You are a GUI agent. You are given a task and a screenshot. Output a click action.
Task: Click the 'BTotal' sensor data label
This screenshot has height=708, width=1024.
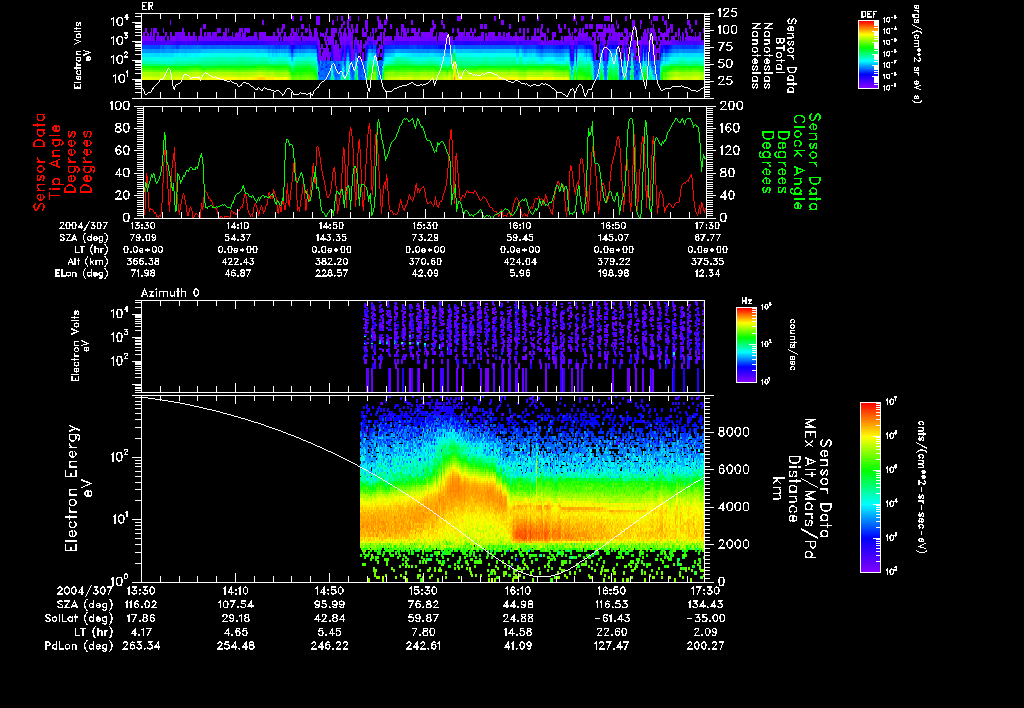click(x=779, y=56)
